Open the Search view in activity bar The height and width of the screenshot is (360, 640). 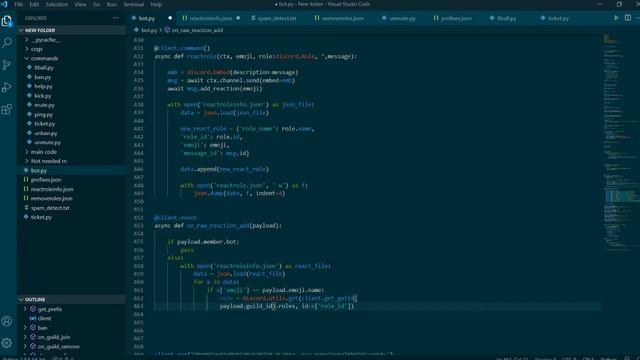7,42
